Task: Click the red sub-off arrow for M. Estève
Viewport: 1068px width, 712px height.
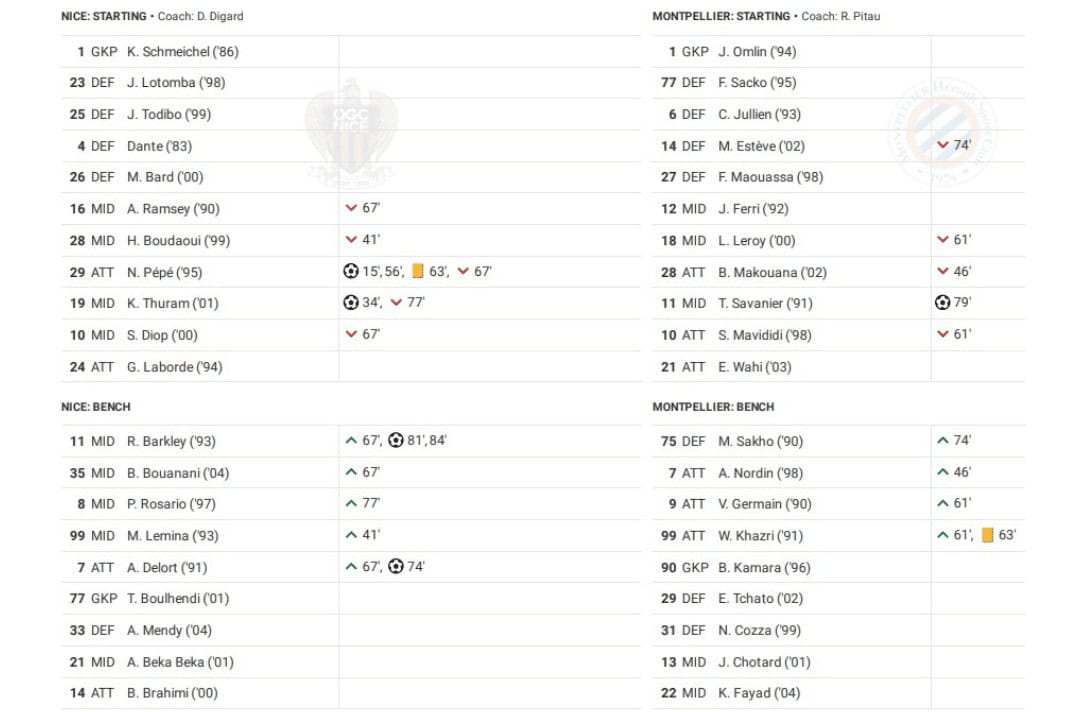Action: (943, 145)
